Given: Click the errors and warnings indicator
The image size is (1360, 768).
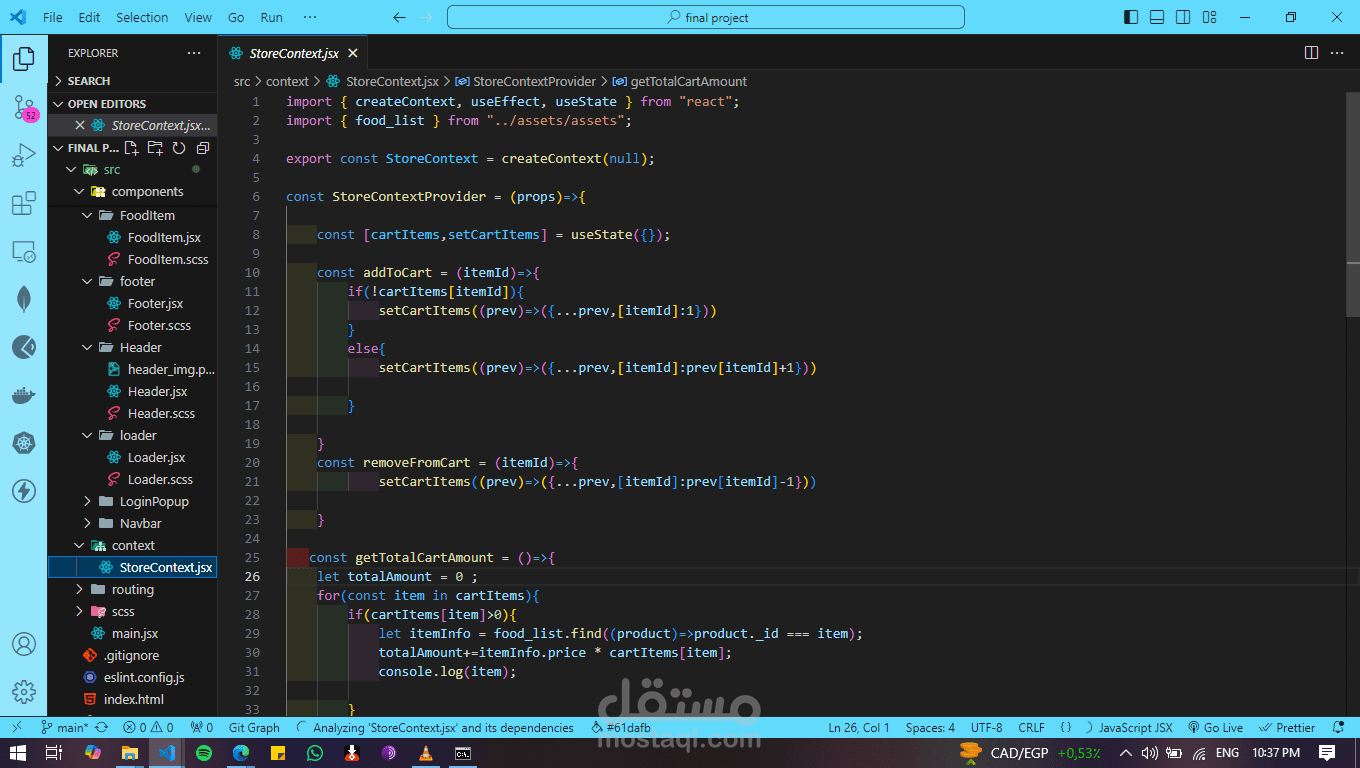Looking at the screenshot, I should click(x=149, y=728).
